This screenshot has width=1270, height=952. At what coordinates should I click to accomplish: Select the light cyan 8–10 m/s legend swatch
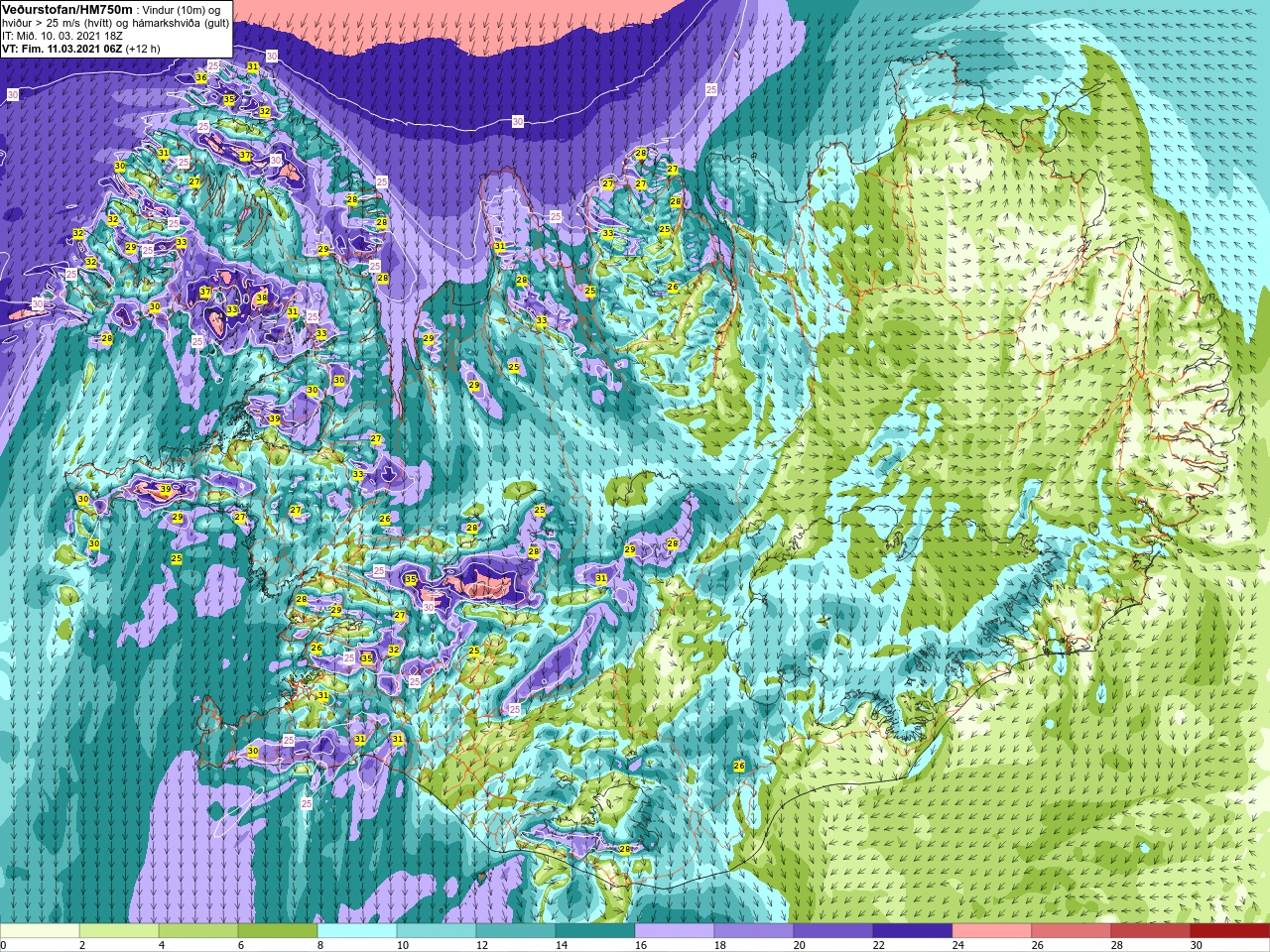point(357,931)
